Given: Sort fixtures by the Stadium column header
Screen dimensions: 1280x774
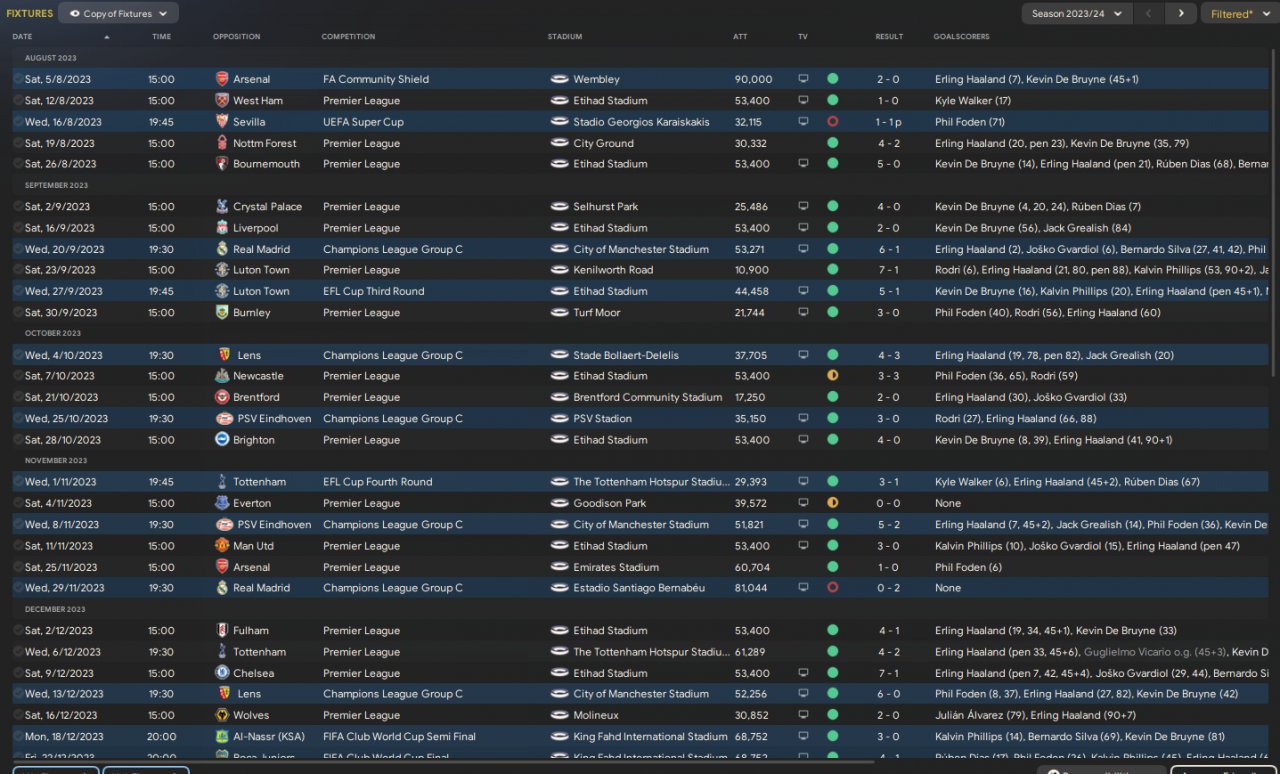Looking at the screenshot, I should (565, 37).
